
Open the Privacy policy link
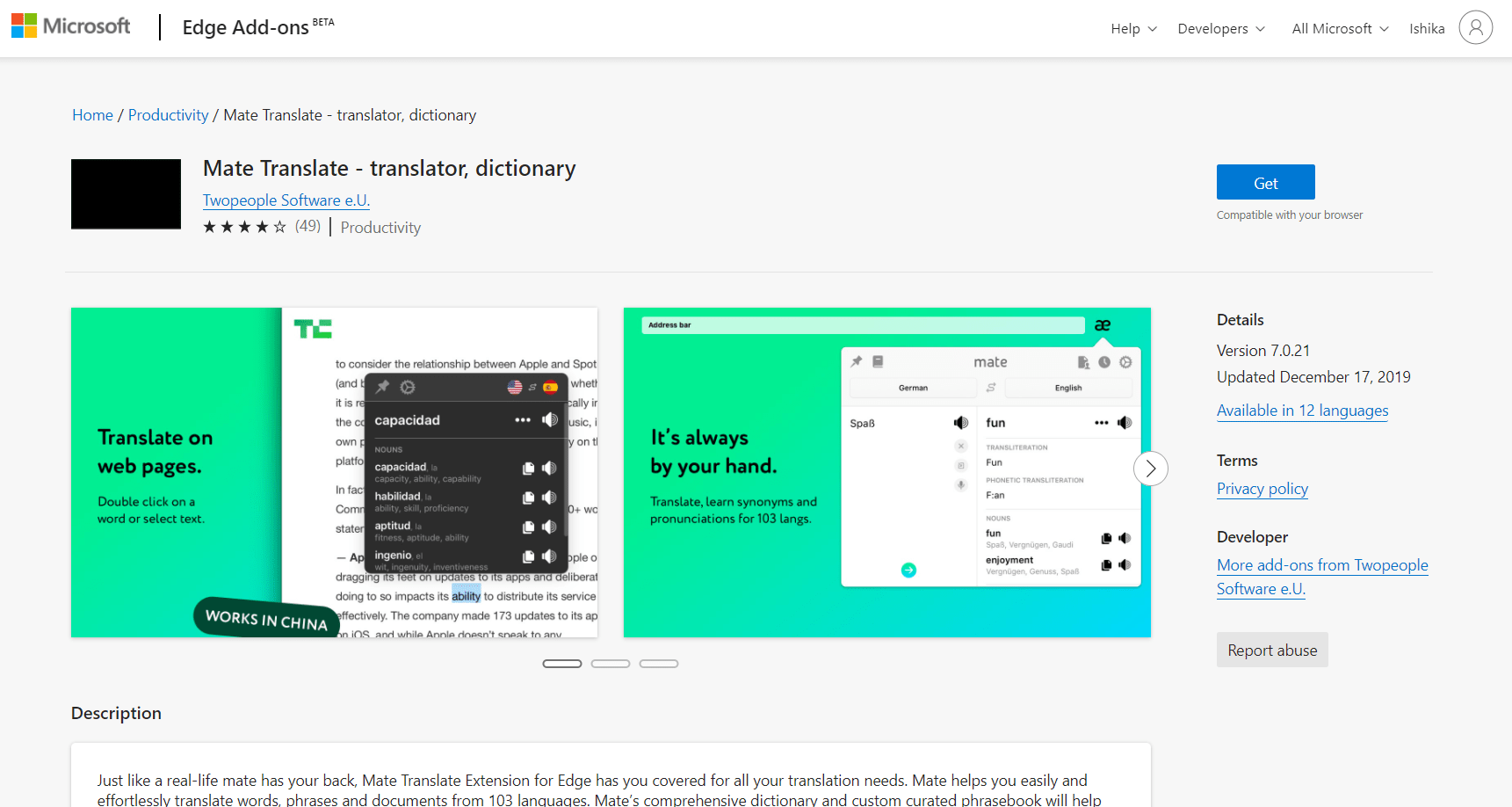1262,489
